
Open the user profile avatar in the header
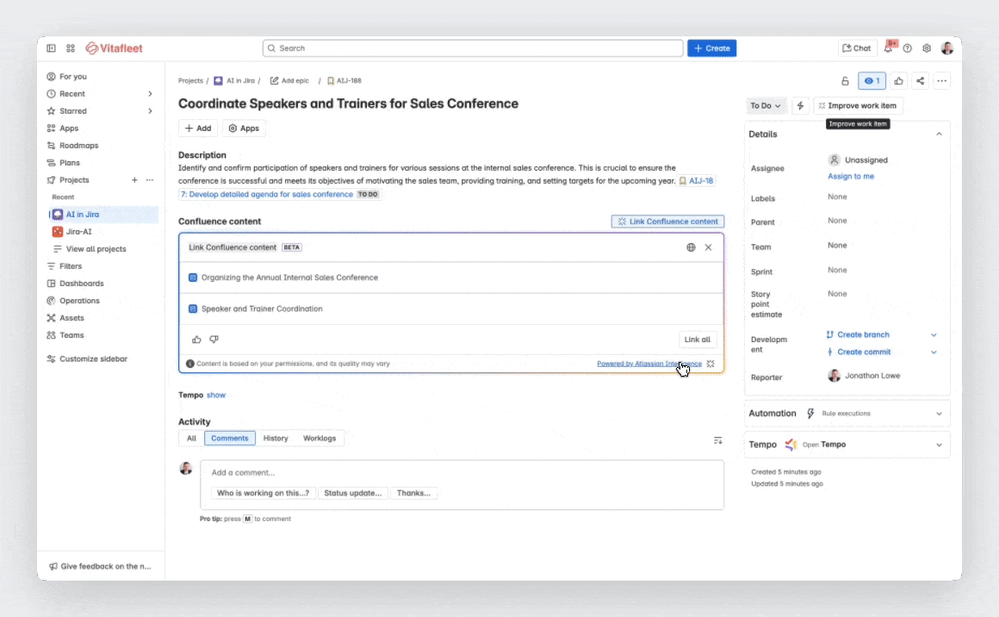[x=947, y=48]
